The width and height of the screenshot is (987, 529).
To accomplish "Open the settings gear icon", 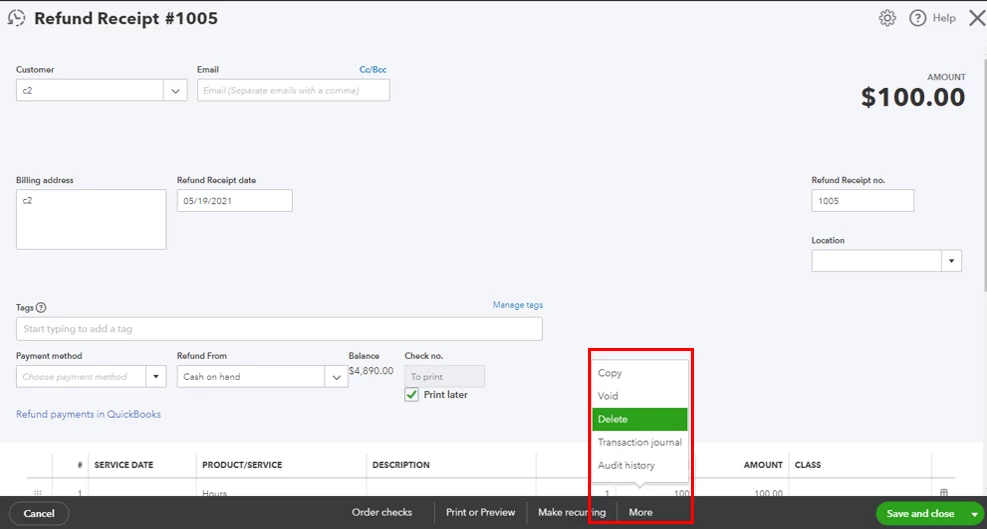I will point(887,18).
